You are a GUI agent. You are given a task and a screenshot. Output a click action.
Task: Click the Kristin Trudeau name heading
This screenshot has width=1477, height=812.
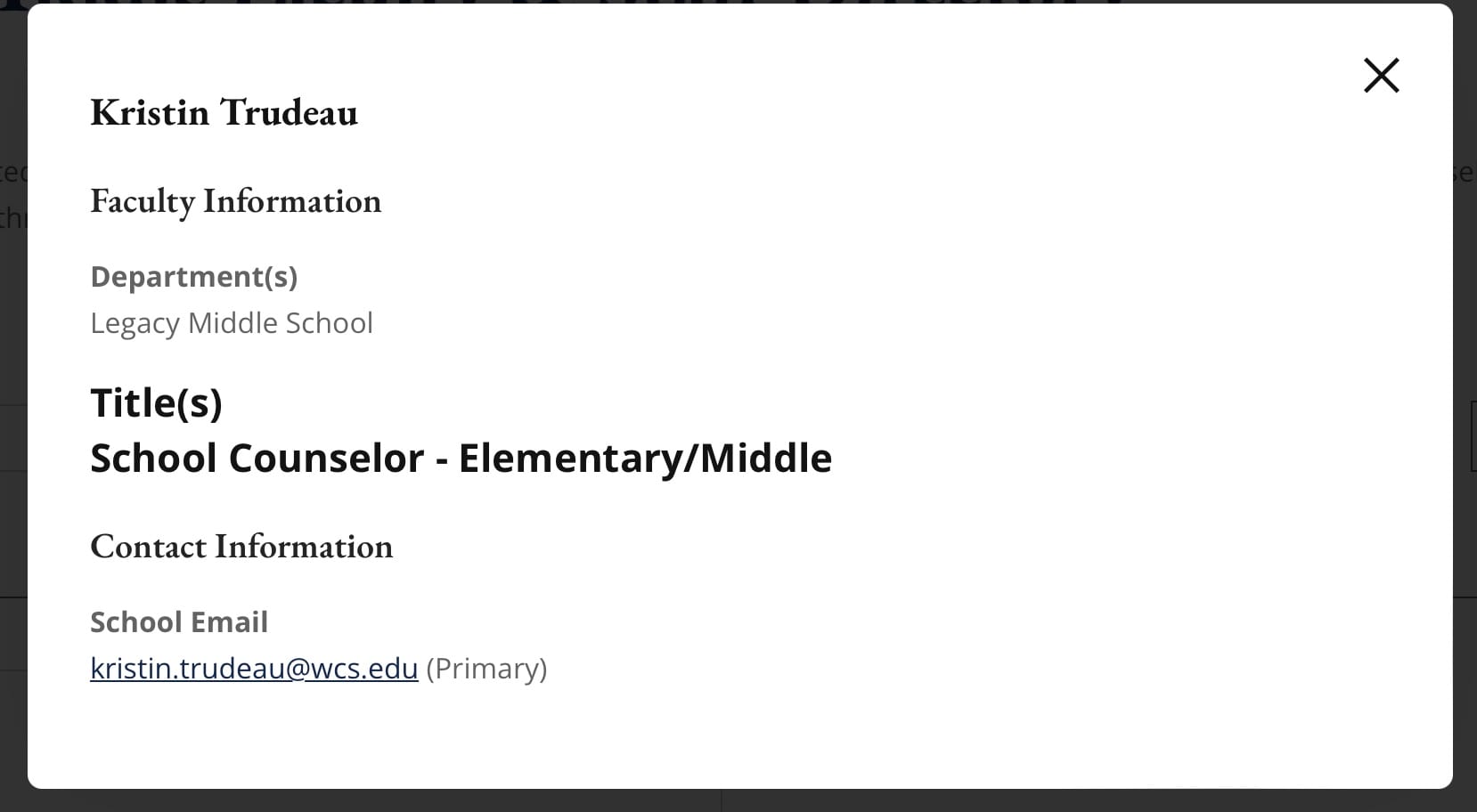point(224,112)
